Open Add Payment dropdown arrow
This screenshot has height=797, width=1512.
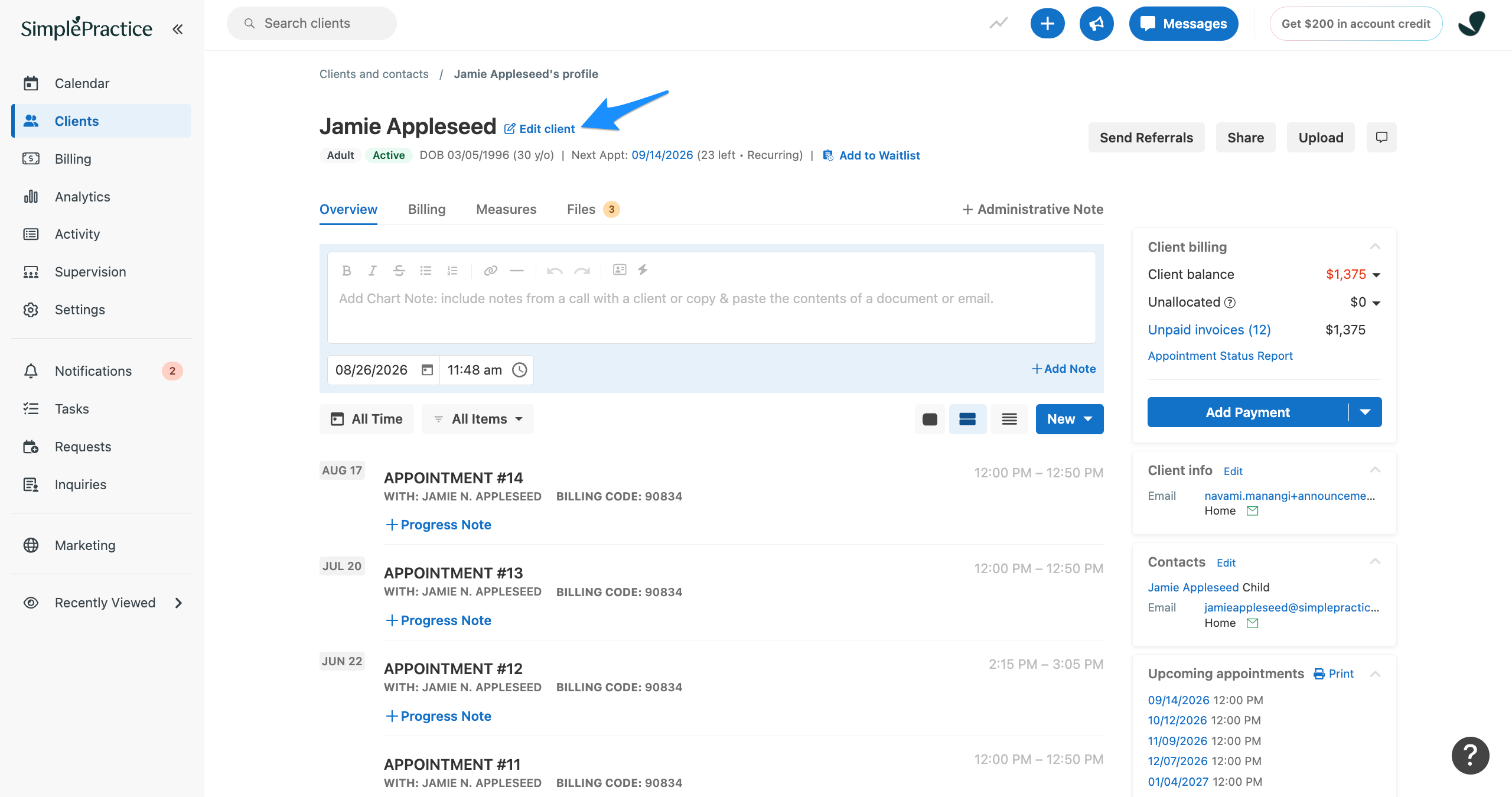coord(1365,412)
